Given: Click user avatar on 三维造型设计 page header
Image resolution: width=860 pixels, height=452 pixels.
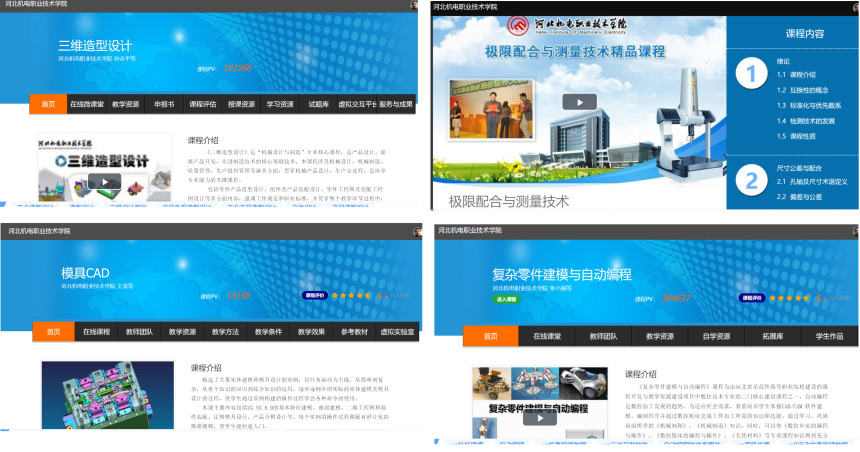Looking at the screenshot, I should tap(414, 4).
